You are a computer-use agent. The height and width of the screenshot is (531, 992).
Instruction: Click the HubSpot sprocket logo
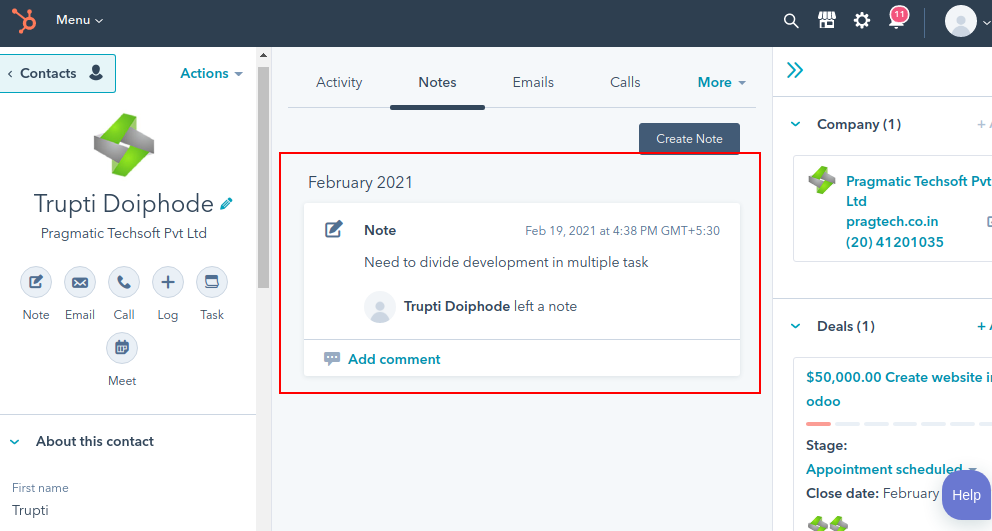[24, 20]
